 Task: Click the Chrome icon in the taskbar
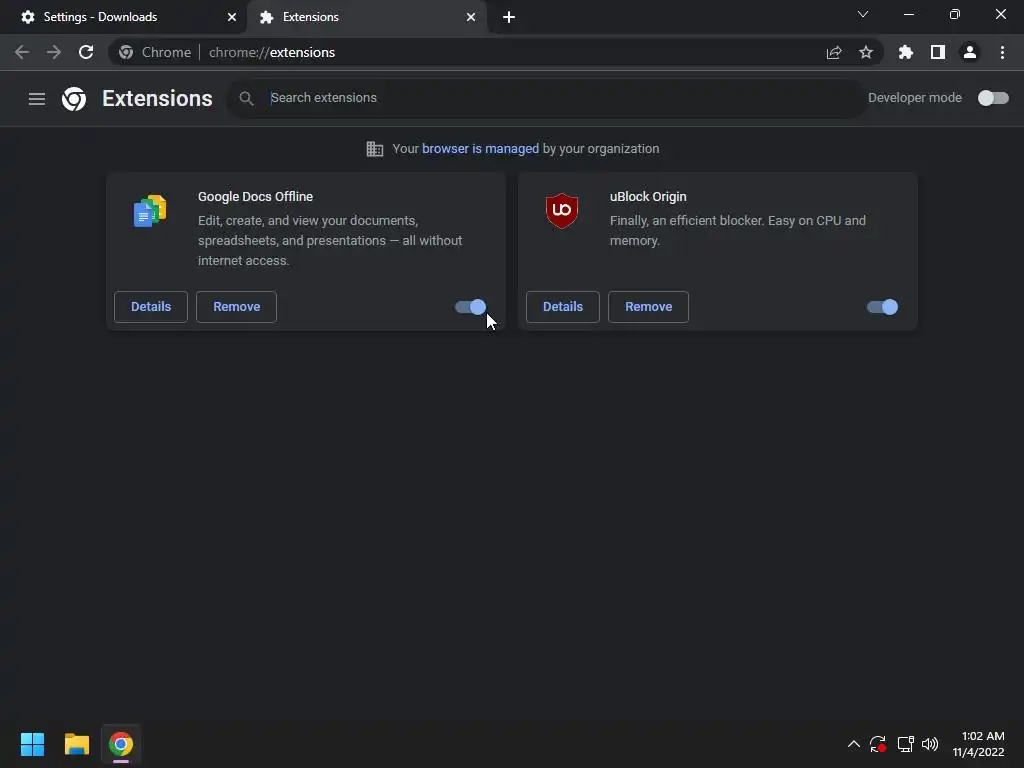[x=121, y=744]
